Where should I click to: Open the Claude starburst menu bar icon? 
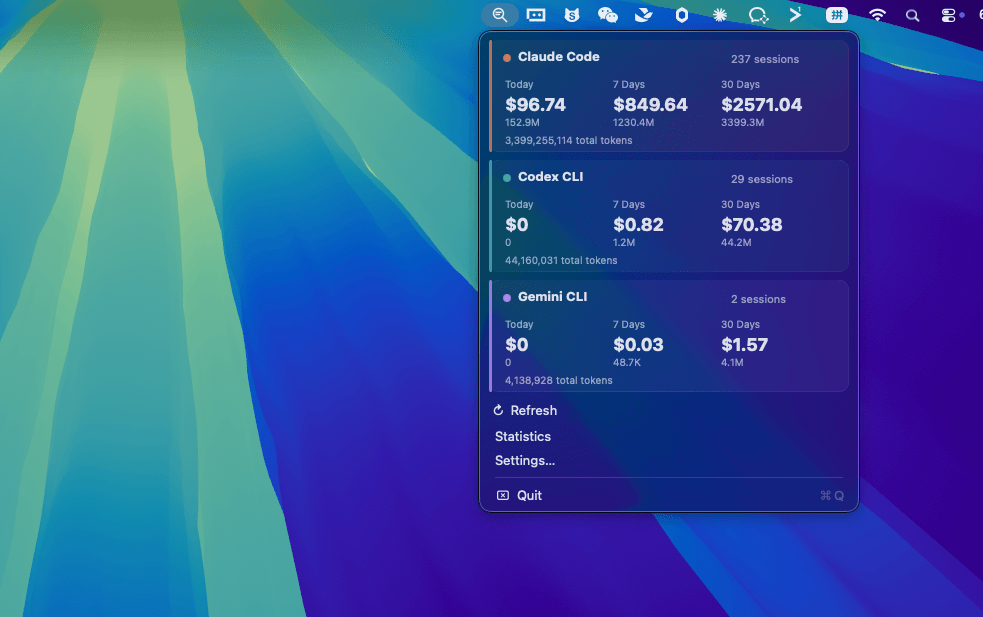pos(720,15)
